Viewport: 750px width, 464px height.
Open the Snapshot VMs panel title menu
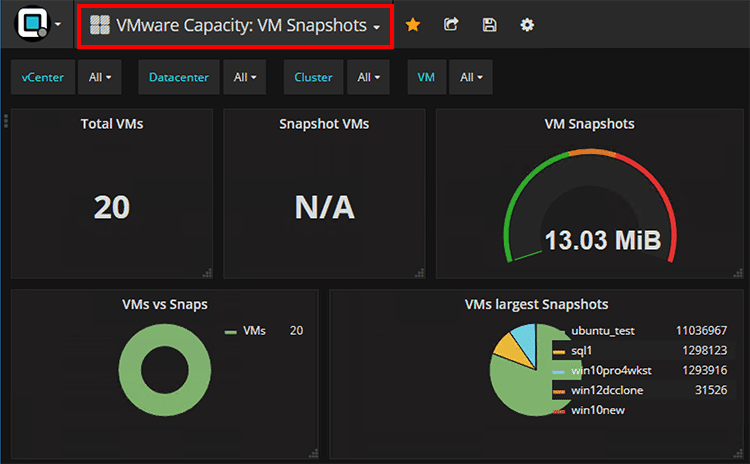click(x=324, y=124)
